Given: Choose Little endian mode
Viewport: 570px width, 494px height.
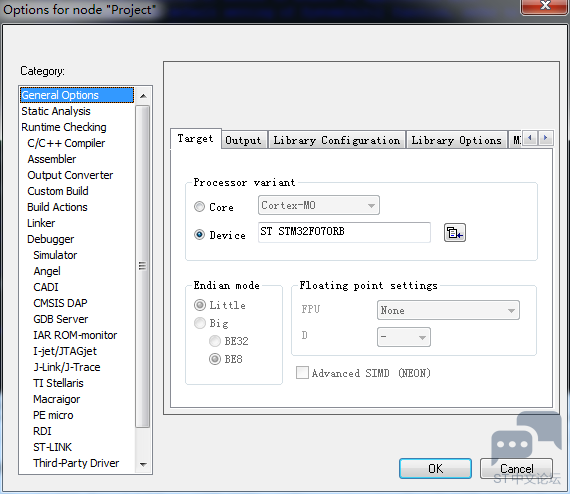Looking at the screenshot, I should coord(200,305).
